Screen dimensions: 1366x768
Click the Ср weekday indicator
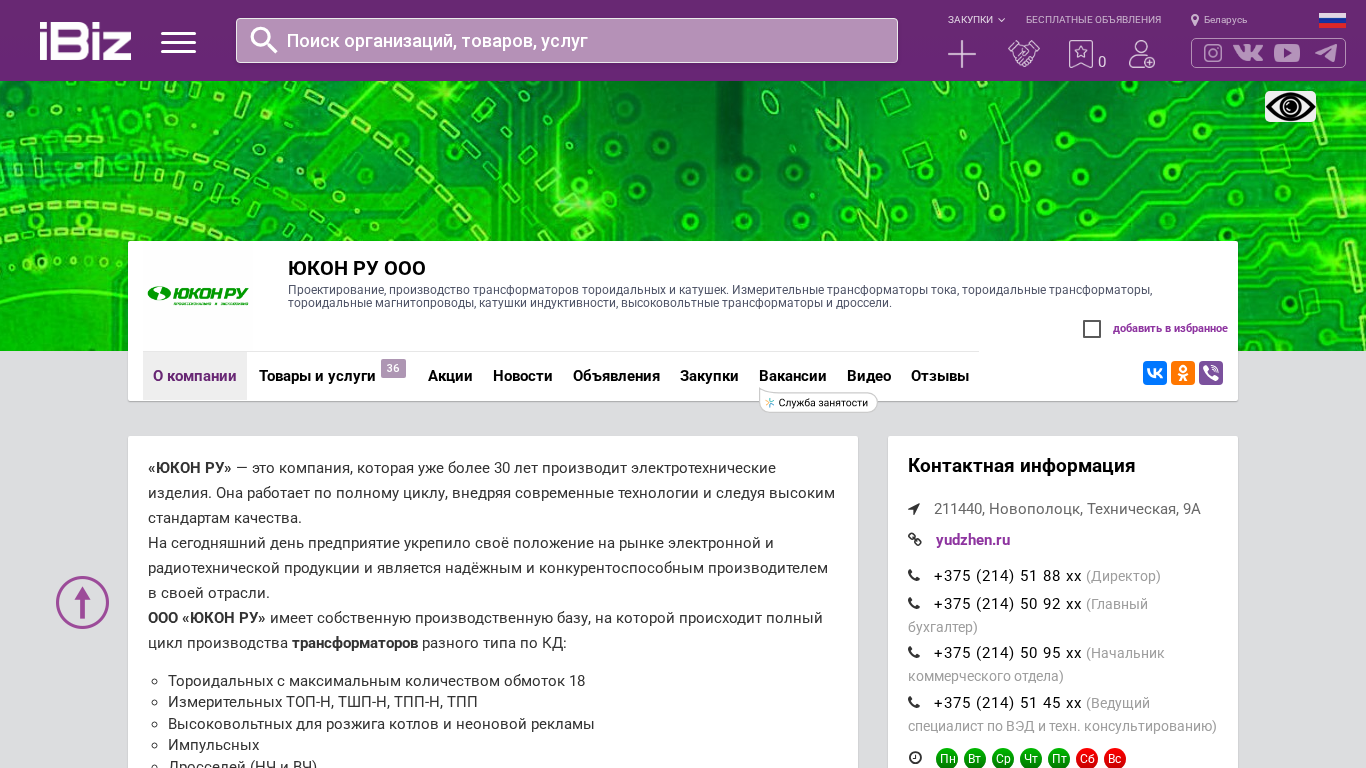point(1003,759)
